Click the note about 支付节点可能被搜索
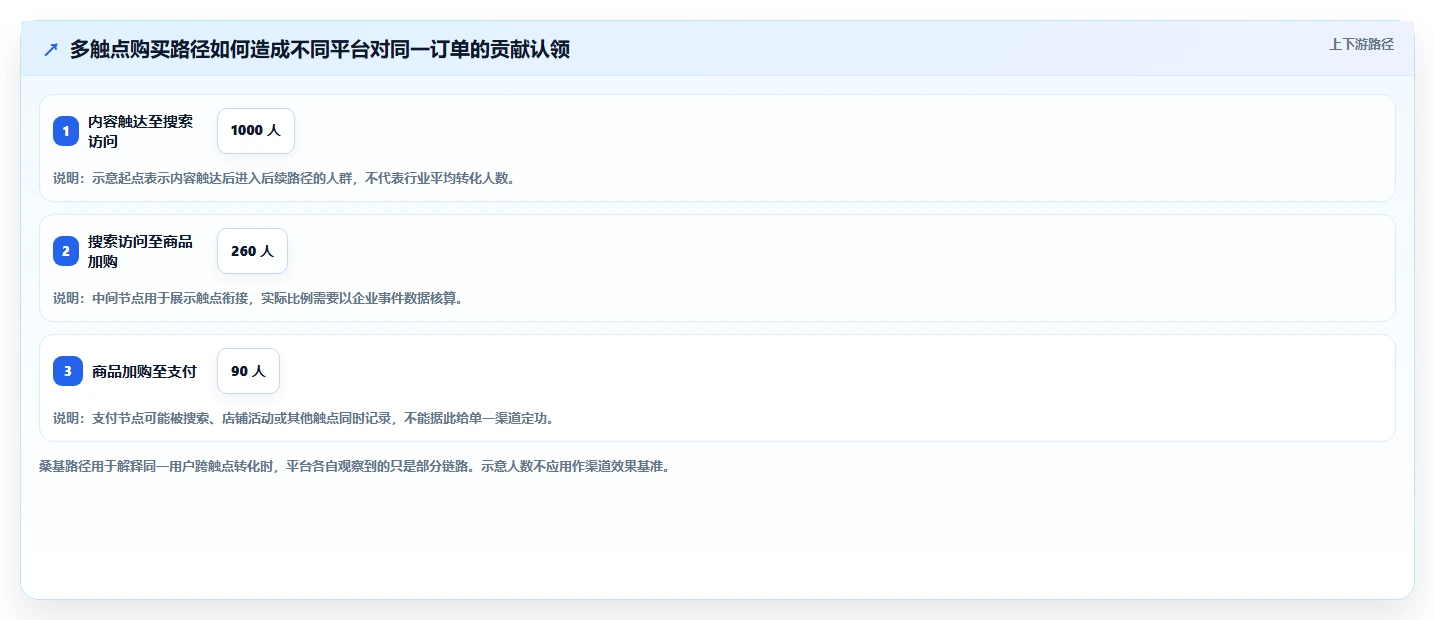 pyautogui.click(x=304, y=418)
